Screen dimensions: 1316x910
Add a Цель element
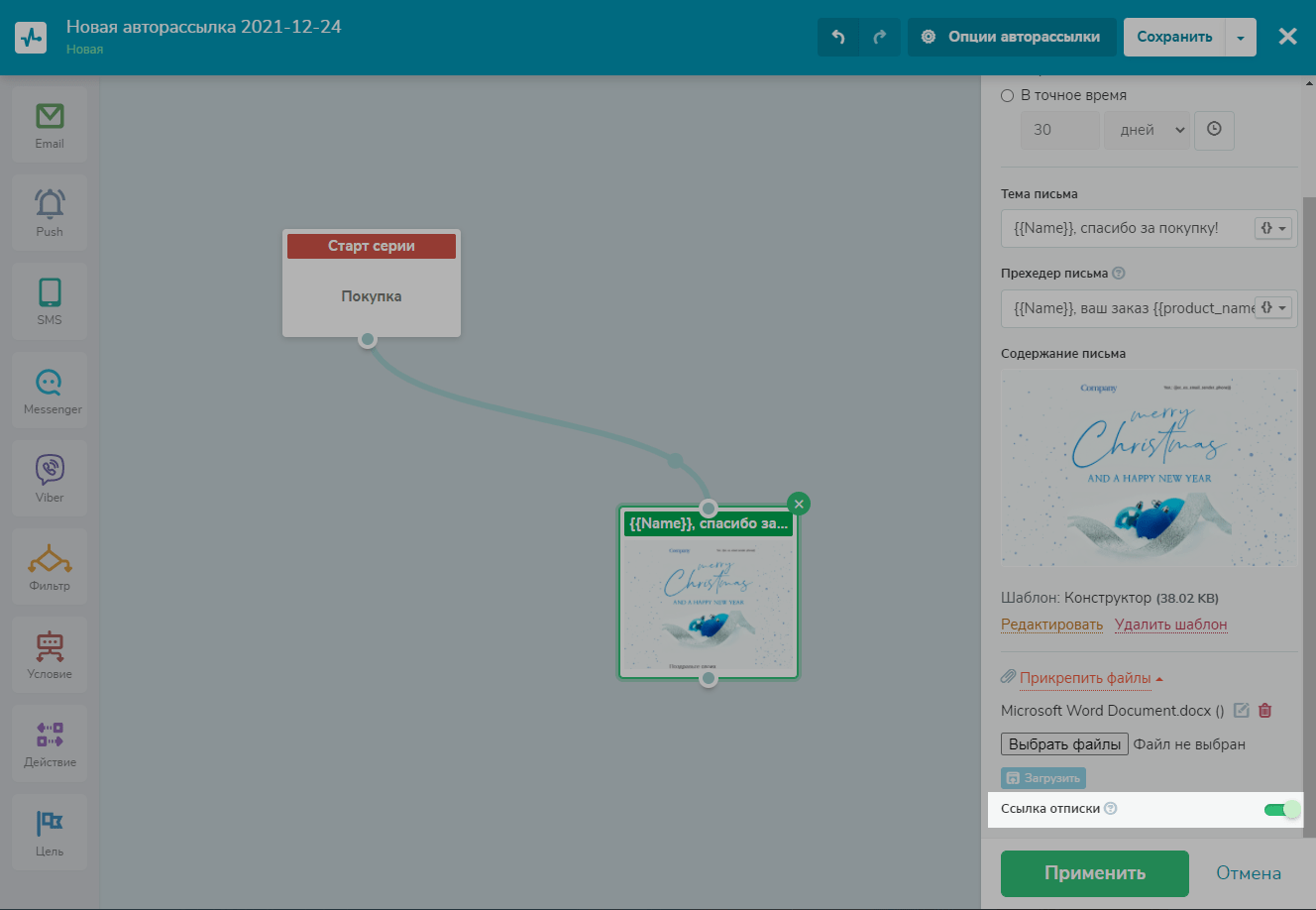50,831
